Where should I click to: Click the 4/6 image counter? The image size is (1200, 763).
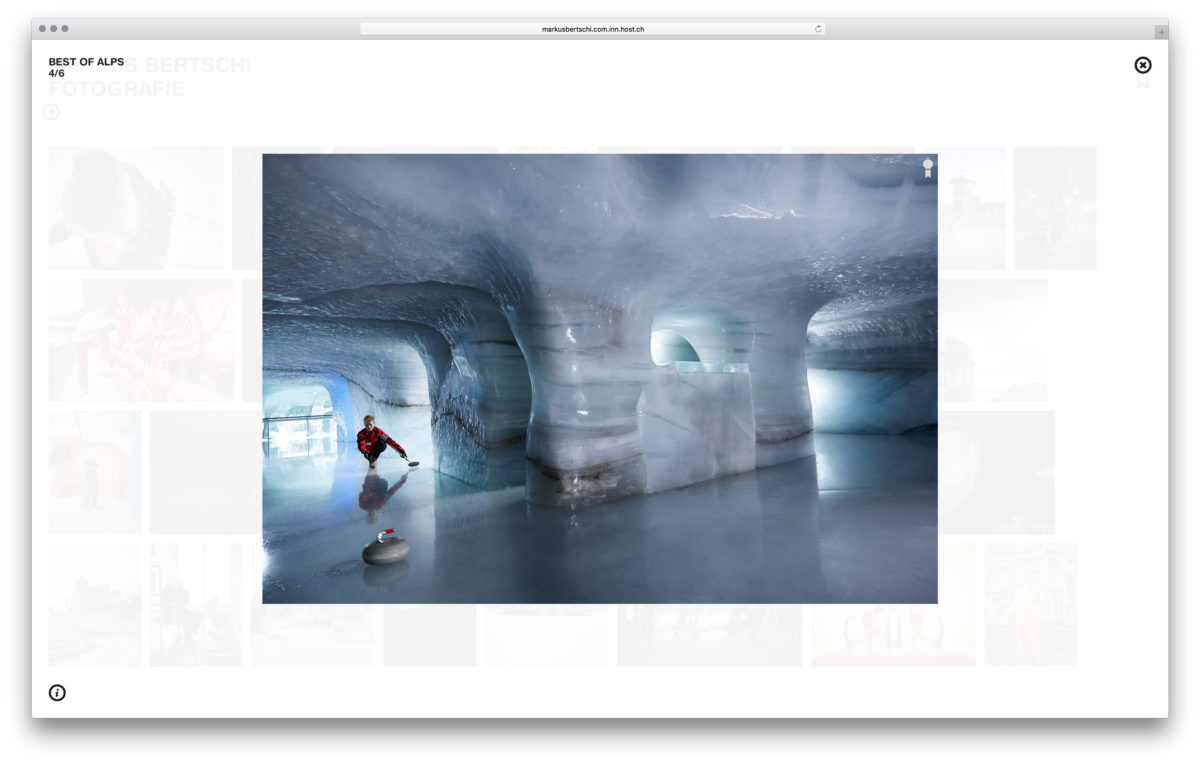click(56, 74)
